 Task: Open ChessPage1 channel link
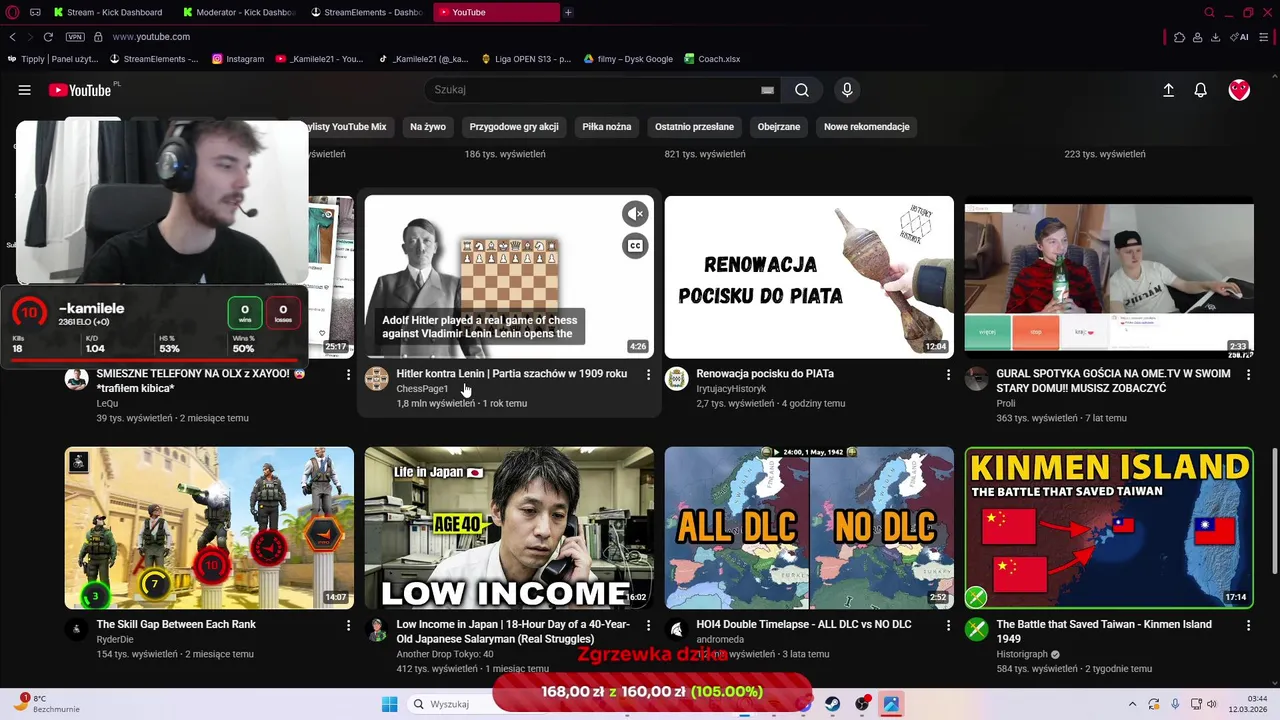(422, 389)
